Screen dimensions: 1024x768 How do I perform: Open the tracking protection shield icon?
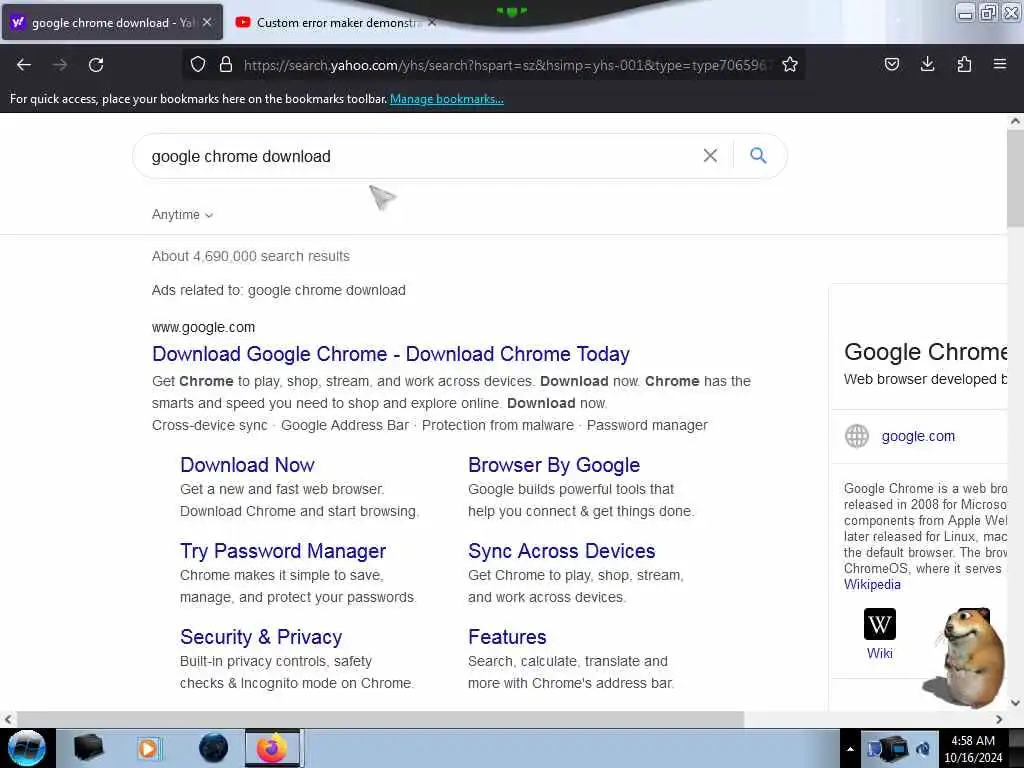click(198, 64)
